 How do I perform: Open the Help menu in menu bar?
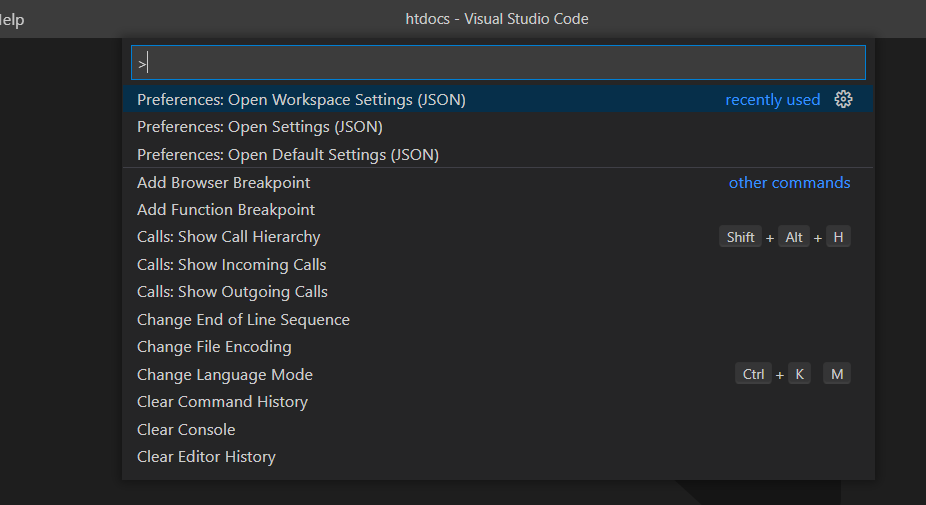[x=12, y=19]
